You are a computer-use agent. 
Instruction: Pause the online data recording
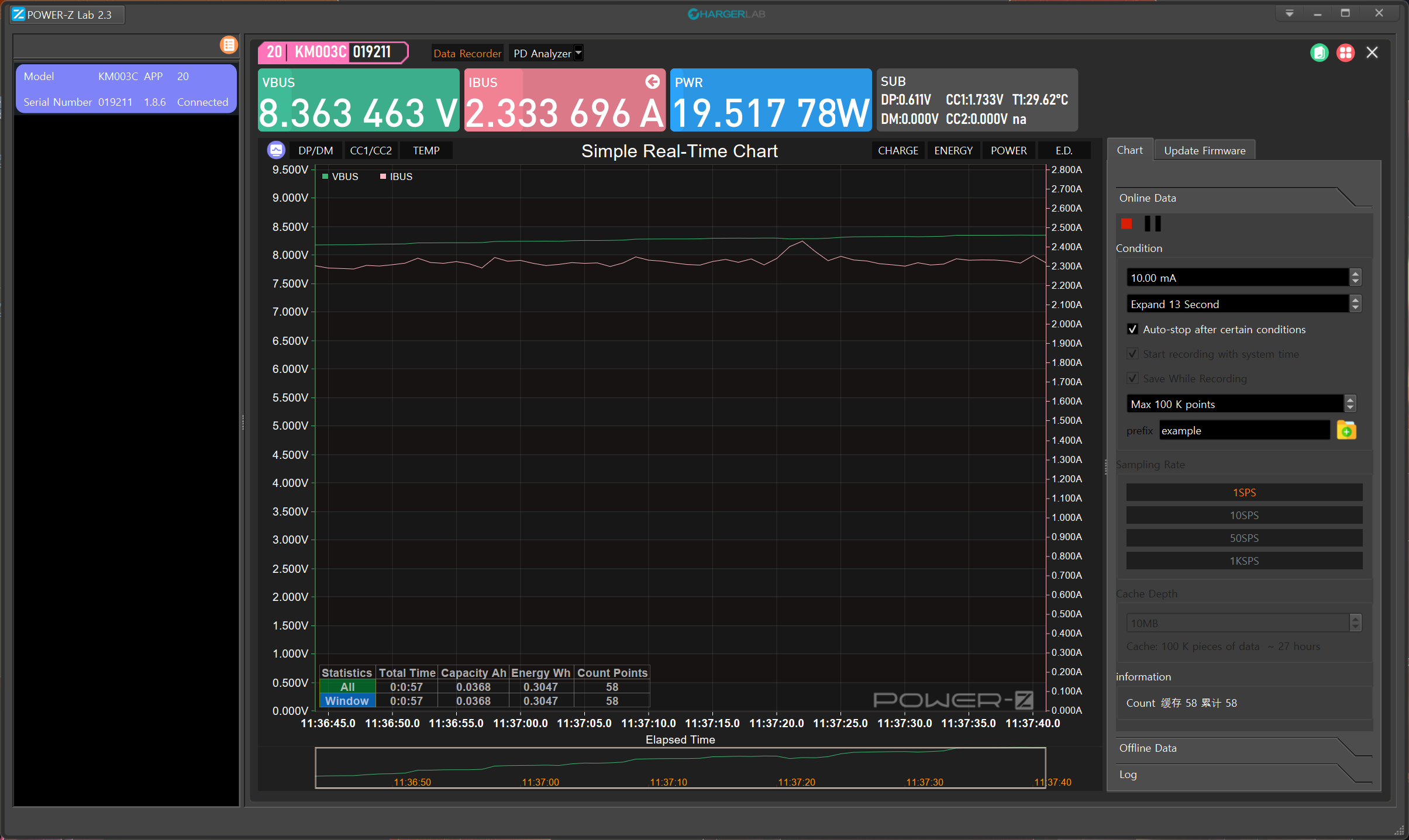(1152, 224)
